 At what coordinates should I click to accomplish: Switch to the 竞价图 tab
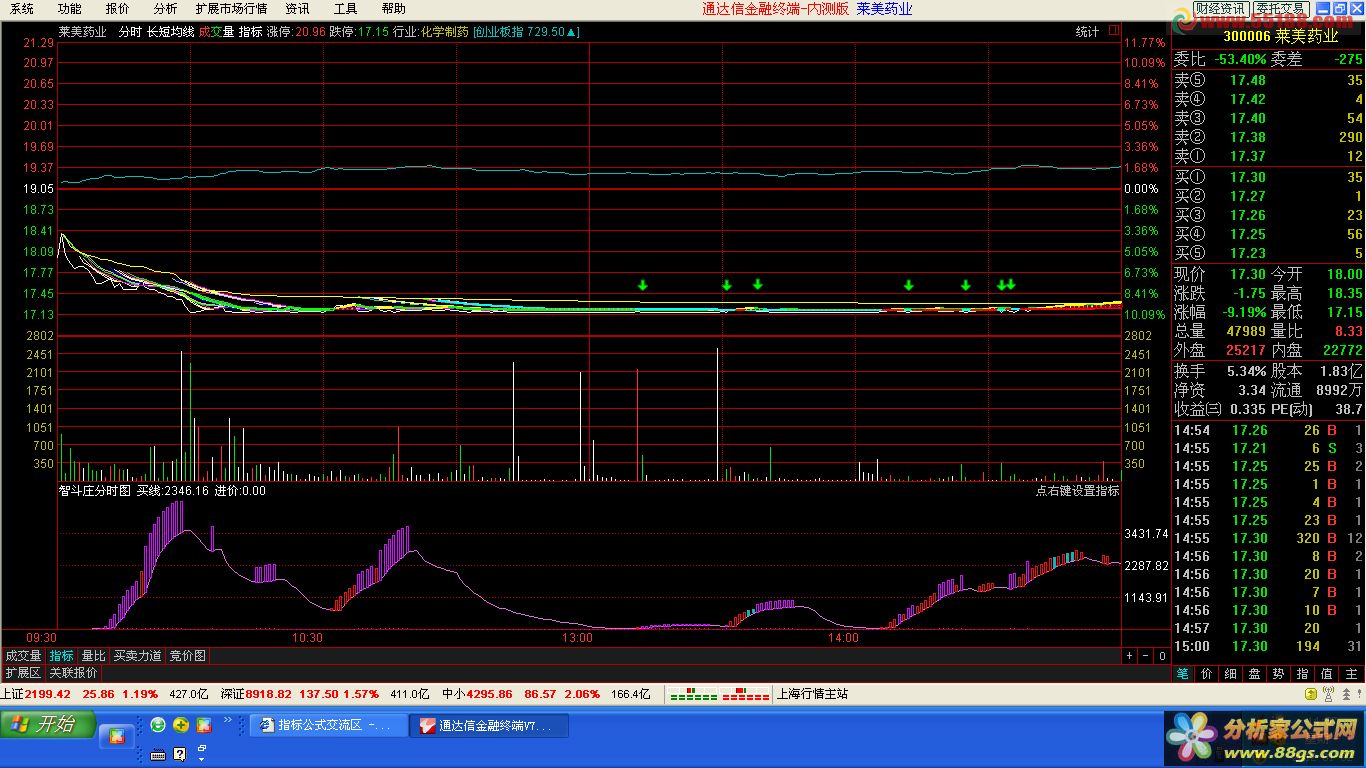tap(187, 656)
